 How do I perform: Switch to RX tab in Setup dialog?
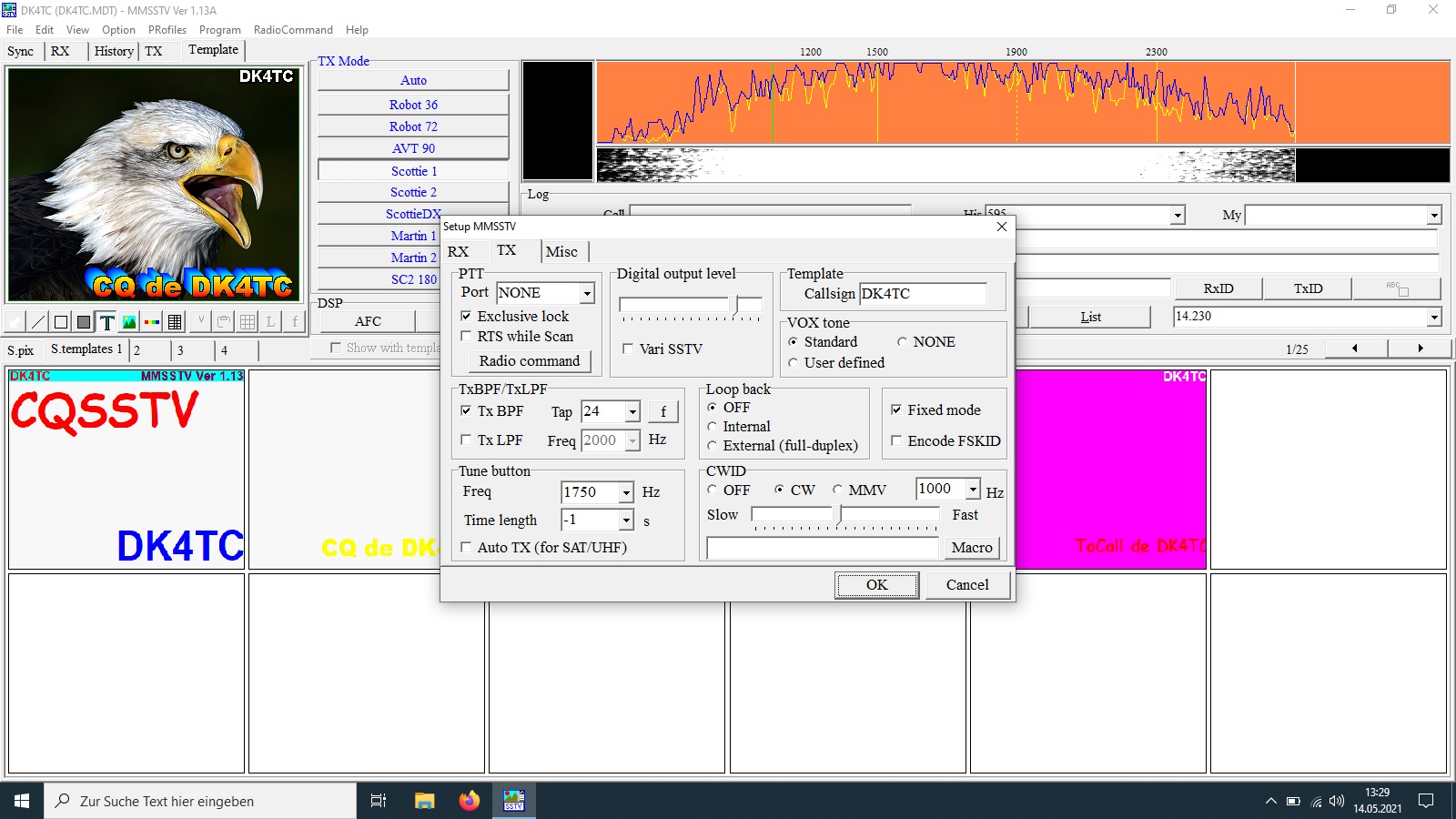click(x=459, y=252)
